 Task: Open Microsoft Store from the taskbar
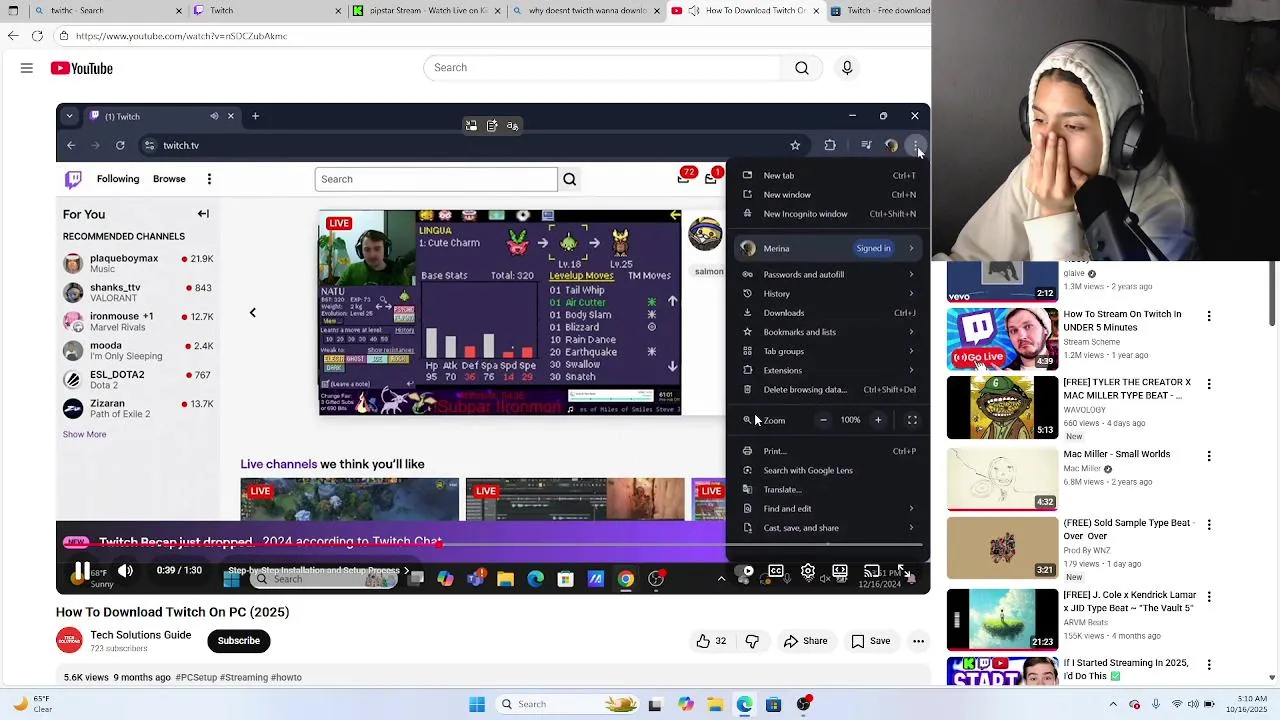click(773, 704)
